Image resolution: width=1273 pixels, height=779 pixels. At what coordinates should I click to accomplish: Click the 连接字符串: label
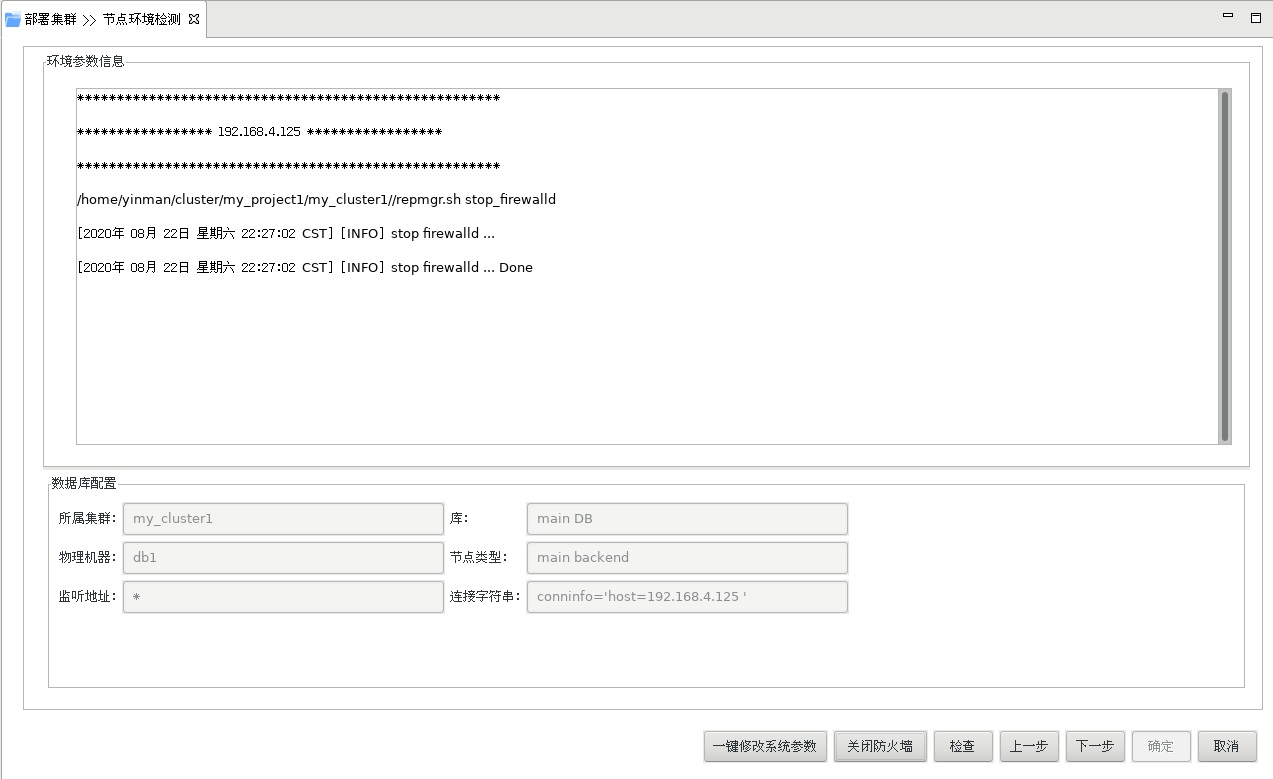[485, 597]
